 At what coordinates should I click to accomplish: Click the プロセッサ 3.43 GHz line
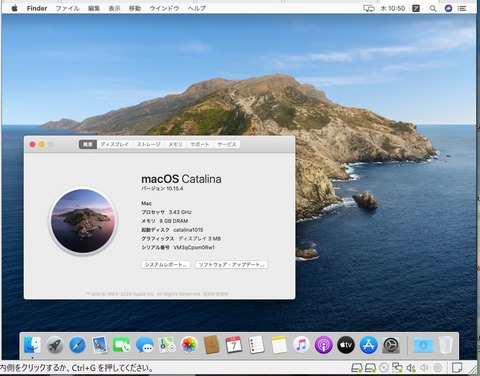pos(166,212)
